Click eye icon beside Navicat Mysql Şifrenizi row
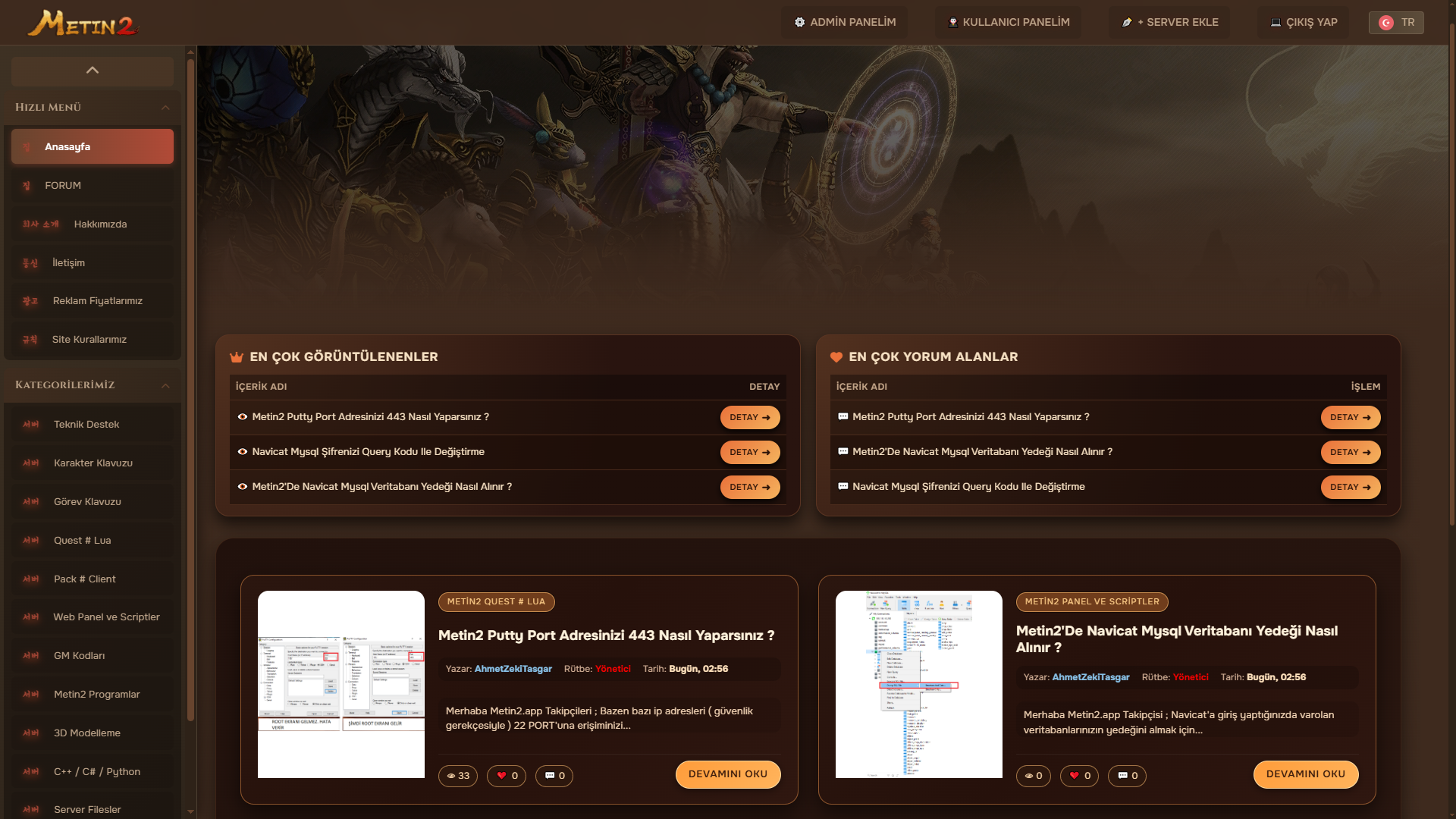The height and width of the screenshot is (819, 1456). 243,452
